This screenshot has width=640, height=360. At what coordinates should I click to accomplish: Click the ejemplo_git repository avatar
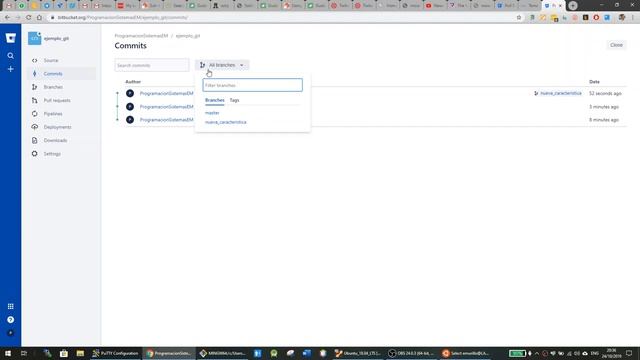34,38
